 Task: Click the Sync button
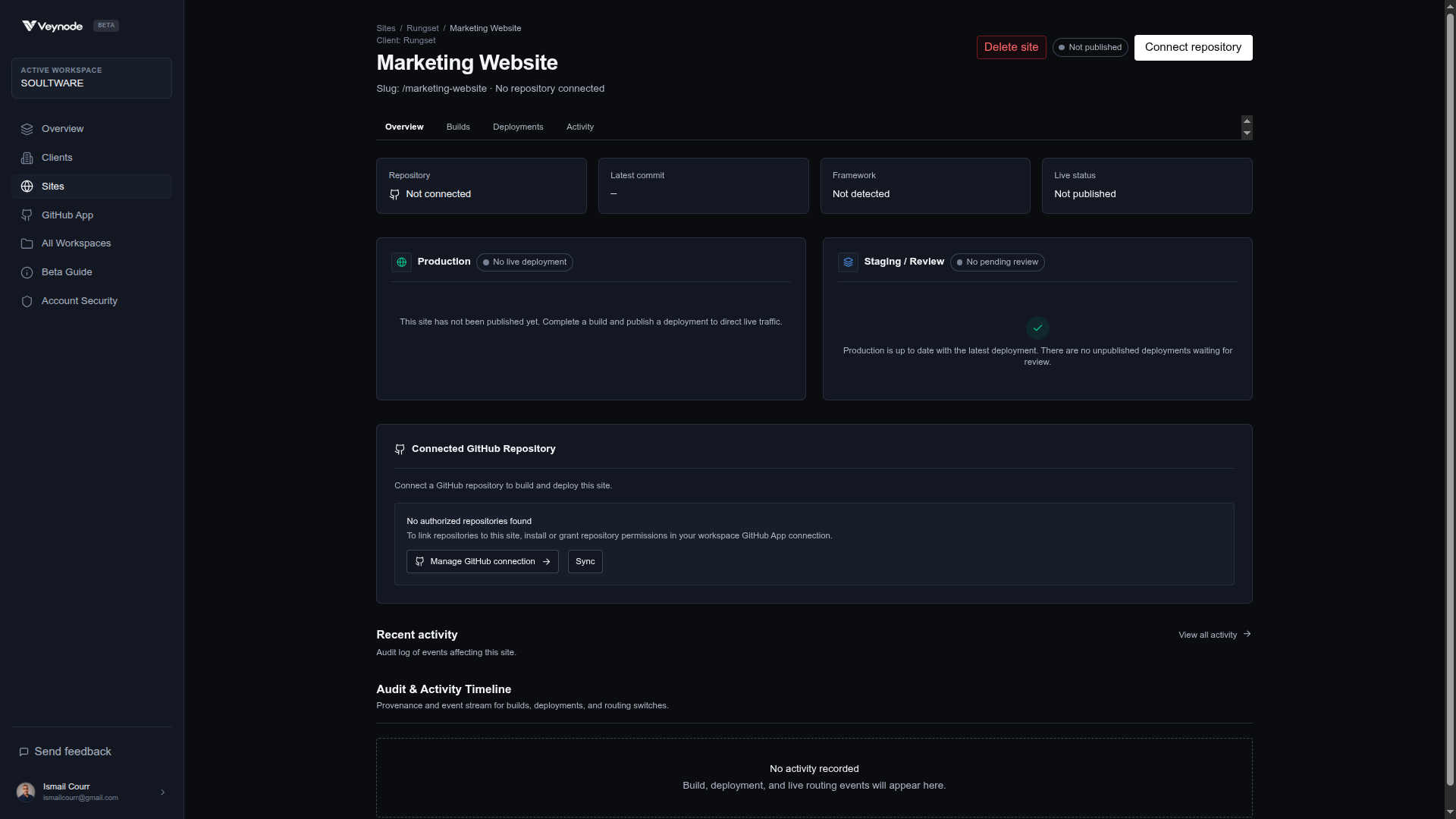[x=585, y=561]
